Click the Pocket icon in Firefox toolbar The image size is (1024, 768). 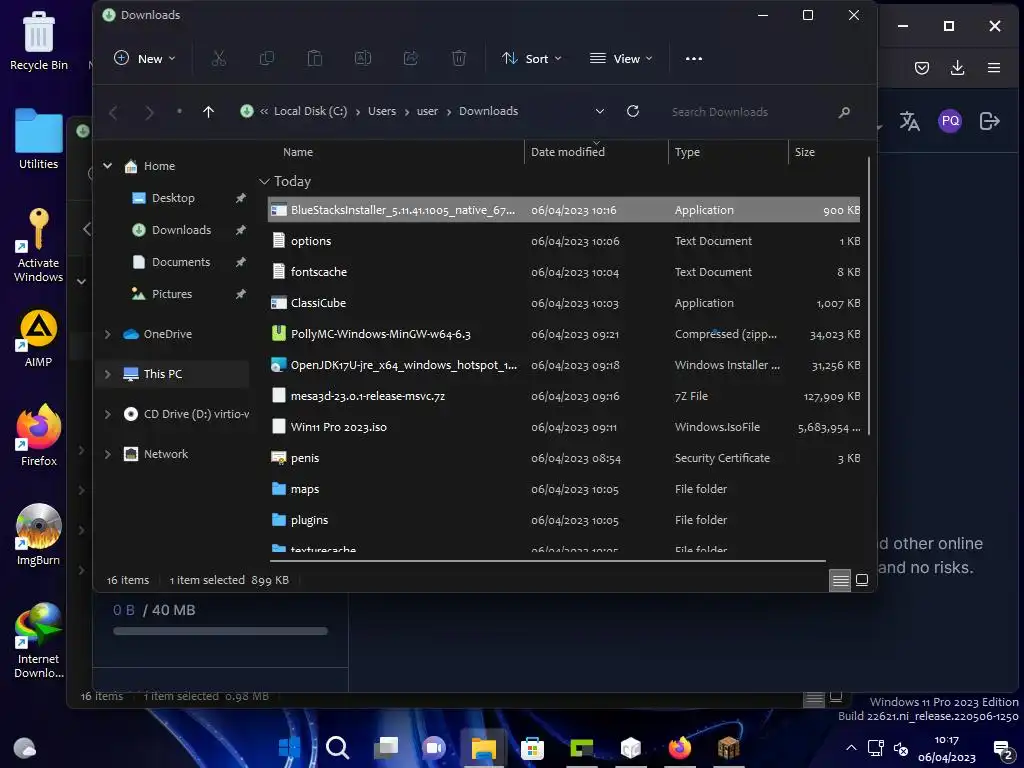pos(921,68)
